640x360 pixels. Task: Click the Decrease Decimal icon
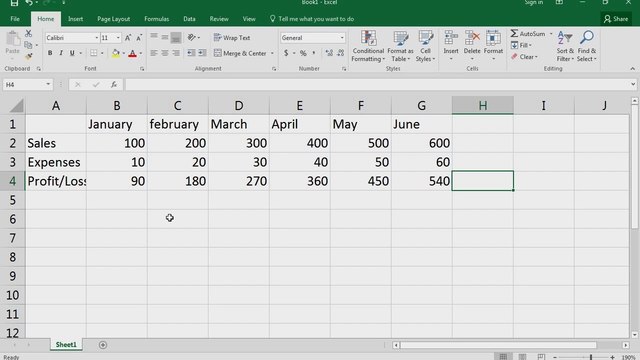pos(341,53)
